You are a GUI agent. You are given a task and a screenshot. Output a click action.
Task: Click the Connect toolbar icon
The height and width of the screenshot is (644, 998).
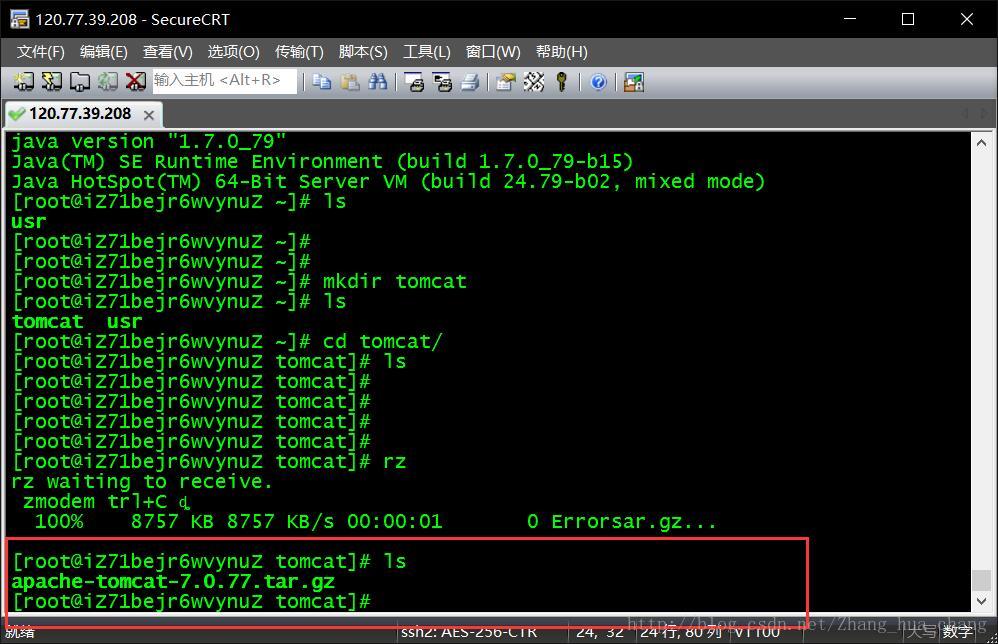pos(24,81)
